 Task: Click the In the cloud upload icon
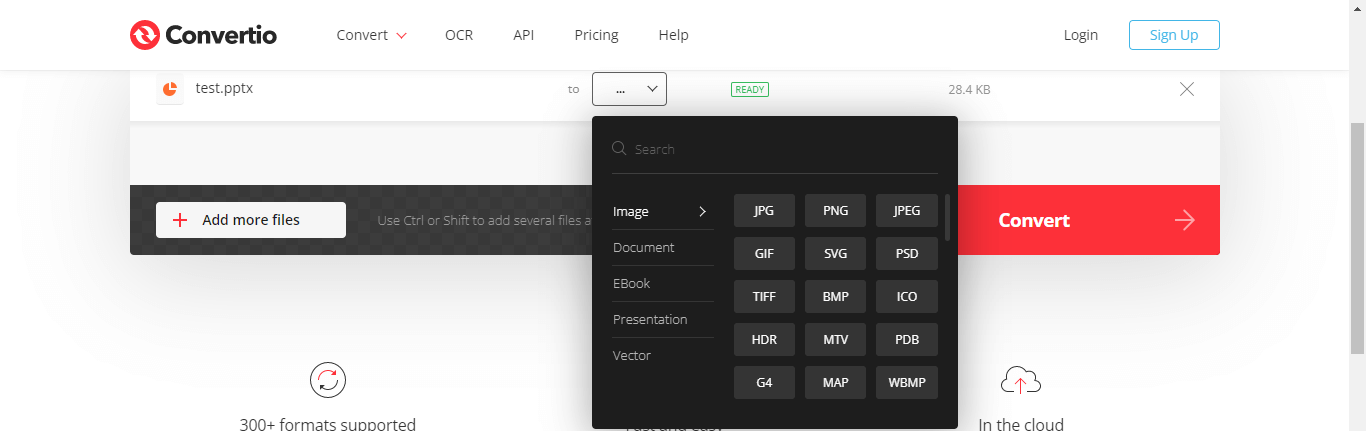click(1021, 380)
